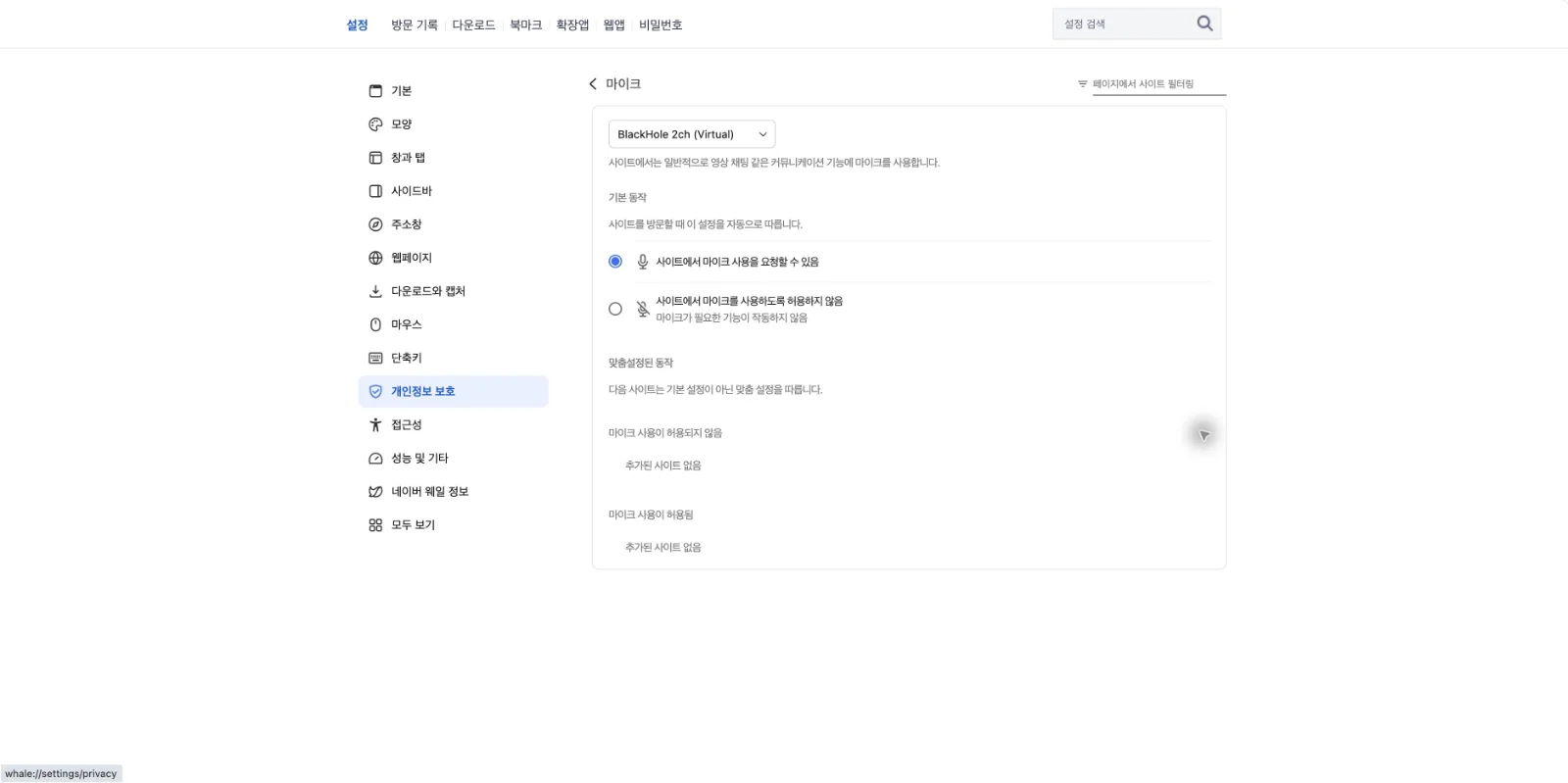The image size is (1568, 783).
Task: Open the 확장앱 tab
Action: 572,24
